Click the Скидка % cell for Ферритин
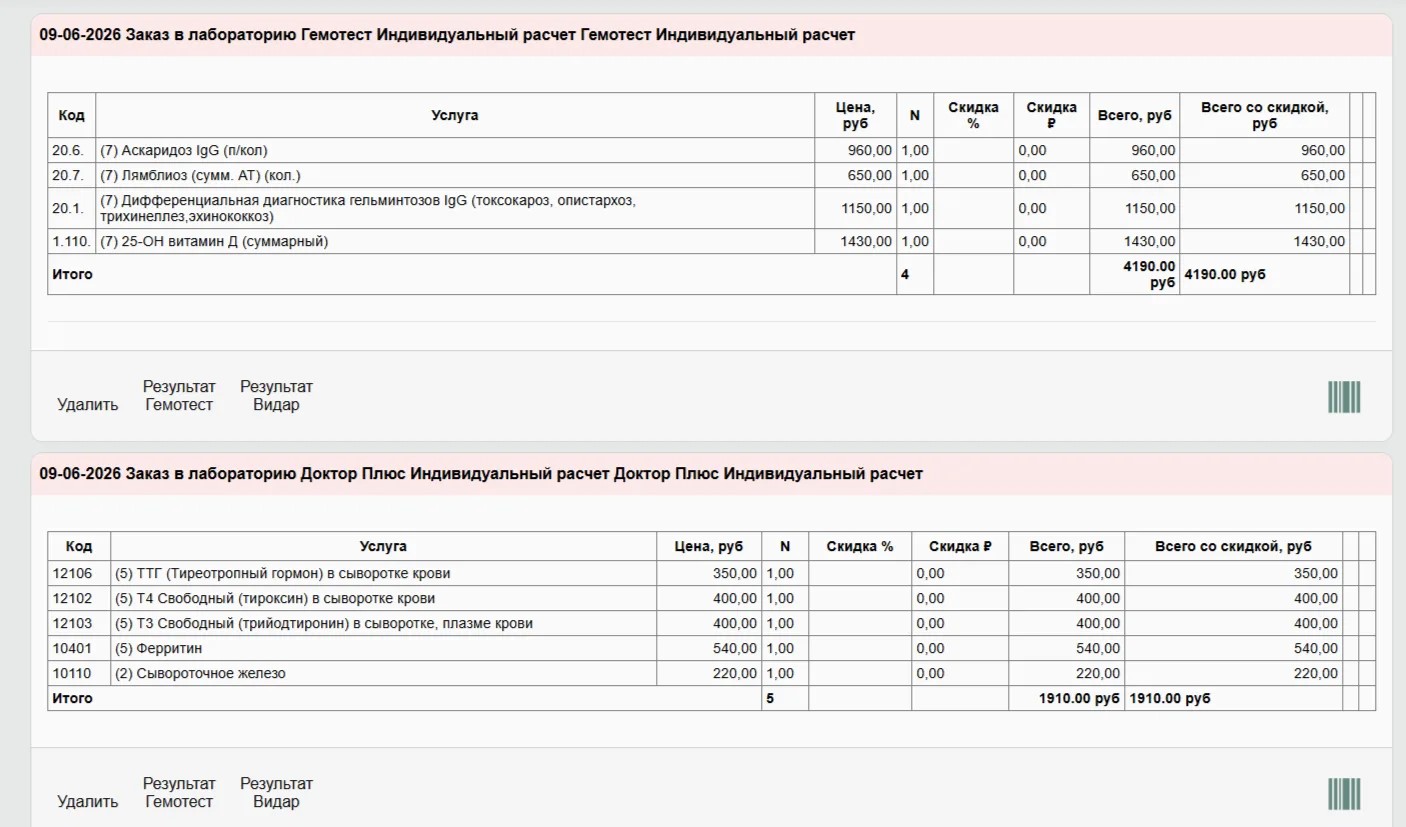 (x=860, y=648)
